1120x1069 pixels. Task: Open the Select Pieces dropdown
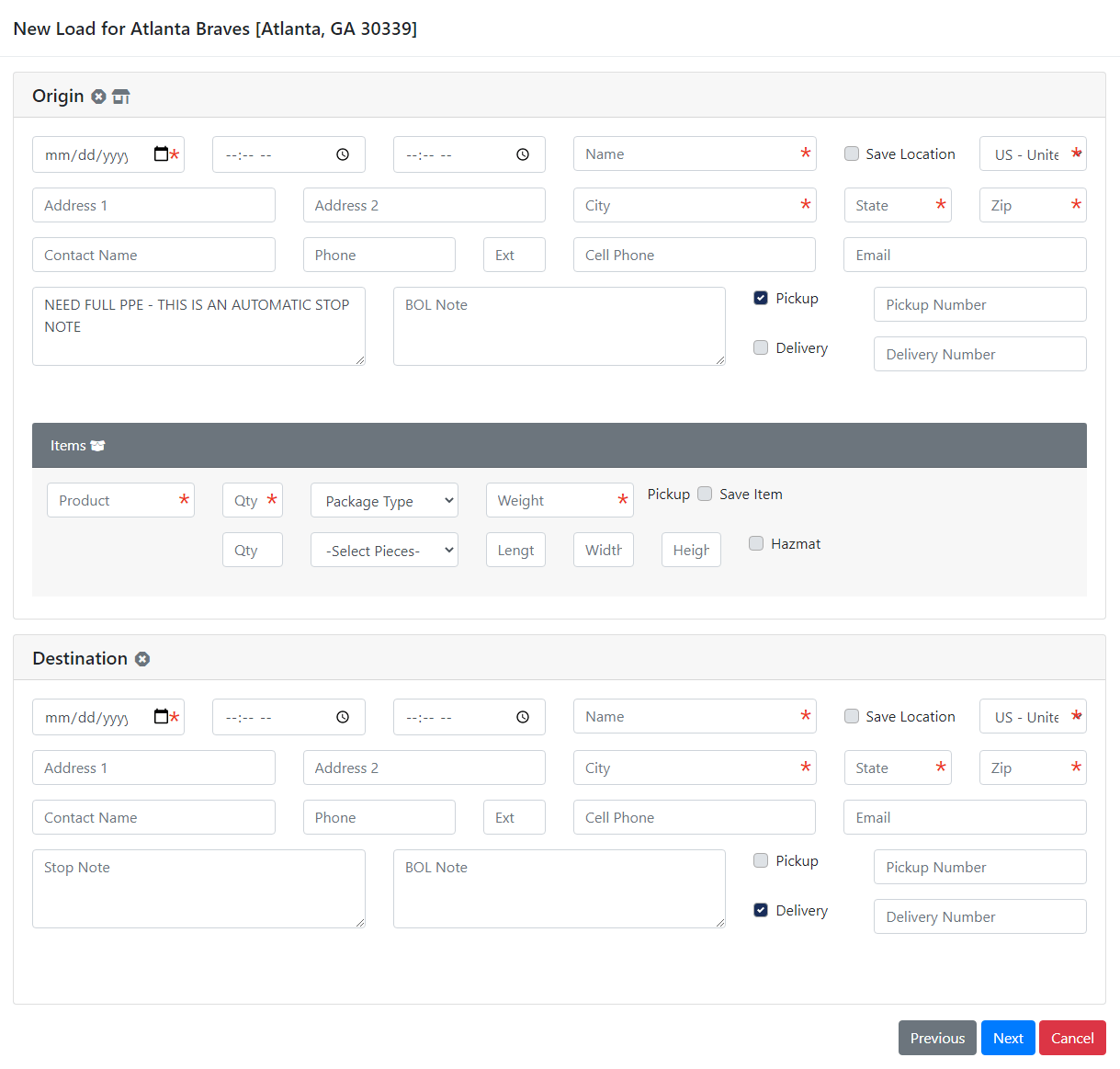(x=384, y=551)
